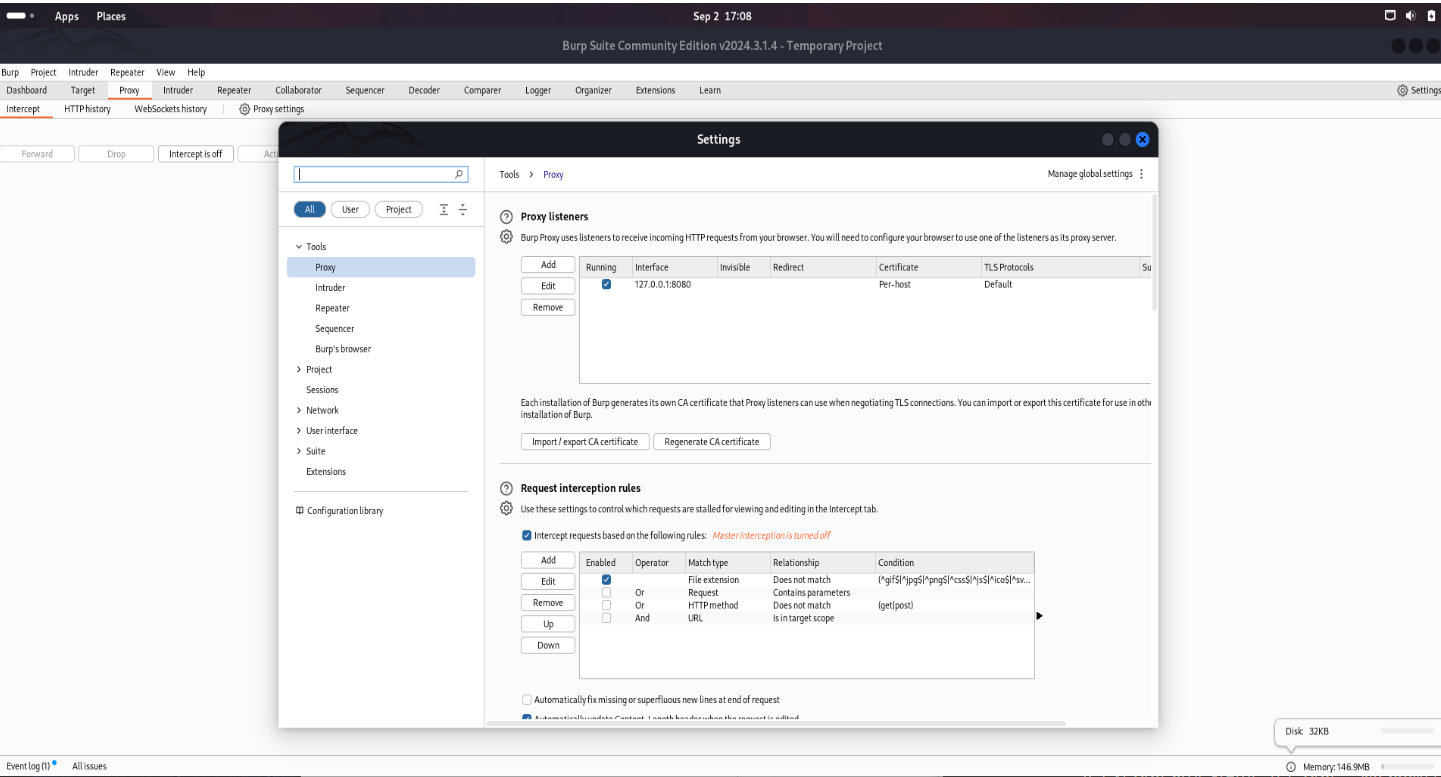Expand the Network tree section

click(x=299, y=411)
